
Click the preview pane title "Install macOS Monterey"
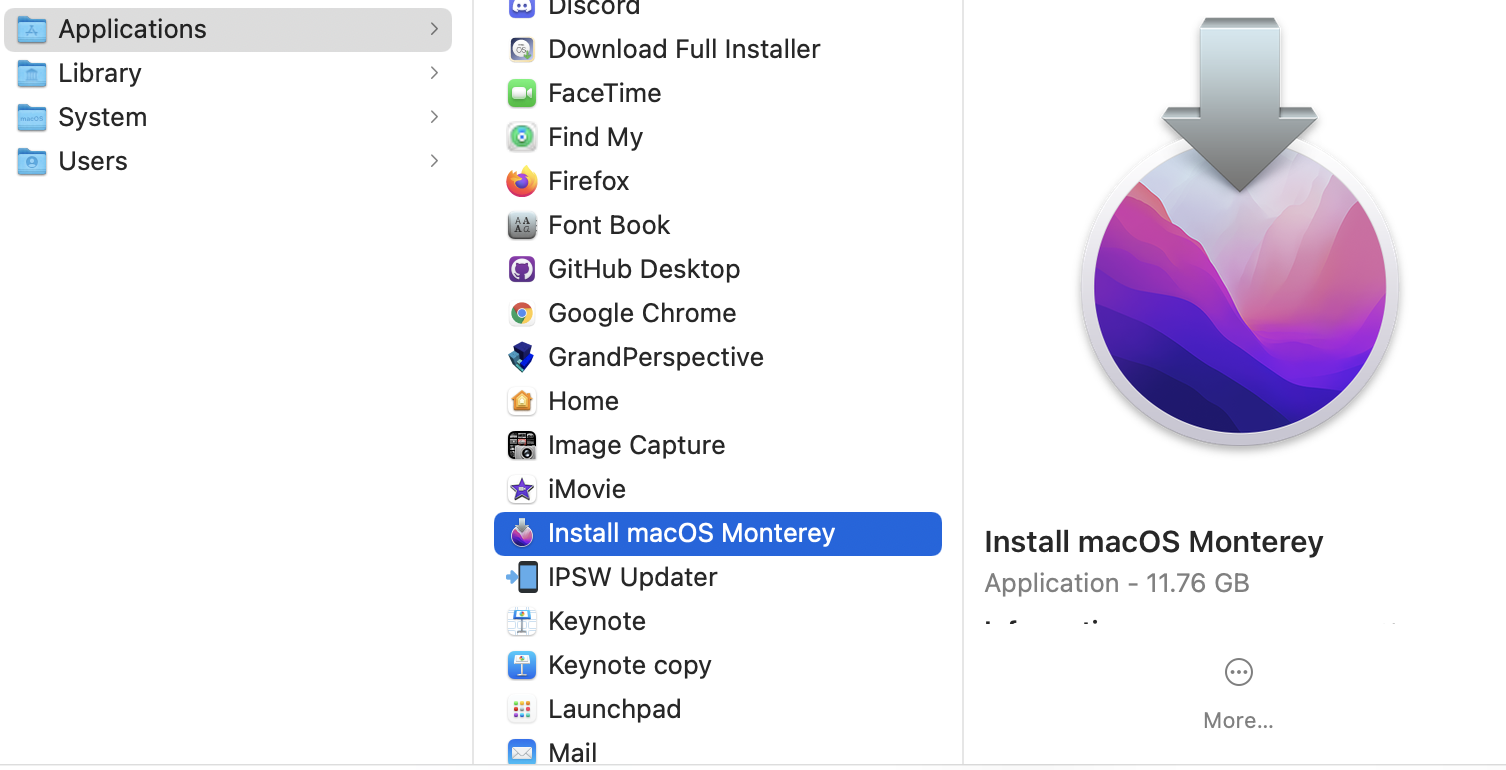pyautogui.click(x=1154, y=541)
